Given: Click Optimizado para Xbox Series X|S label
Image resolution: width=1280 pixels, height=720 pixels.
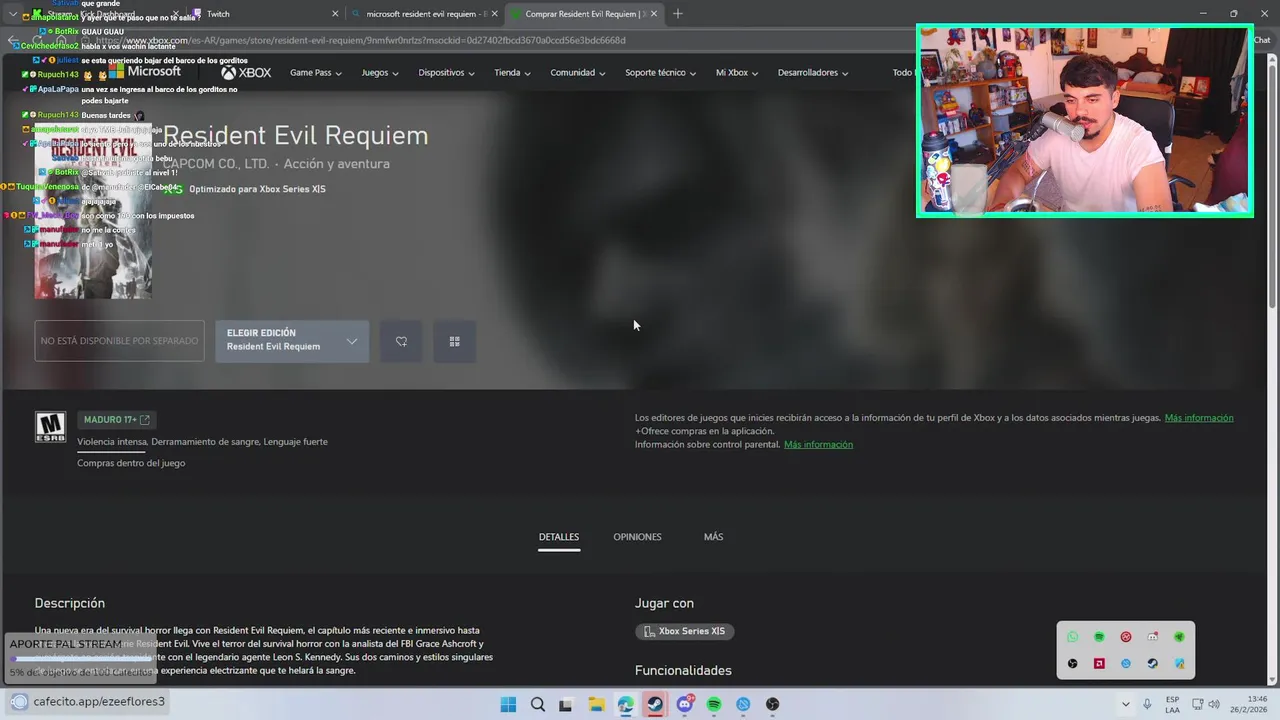Looking at the screenshot, I should 257,189.
